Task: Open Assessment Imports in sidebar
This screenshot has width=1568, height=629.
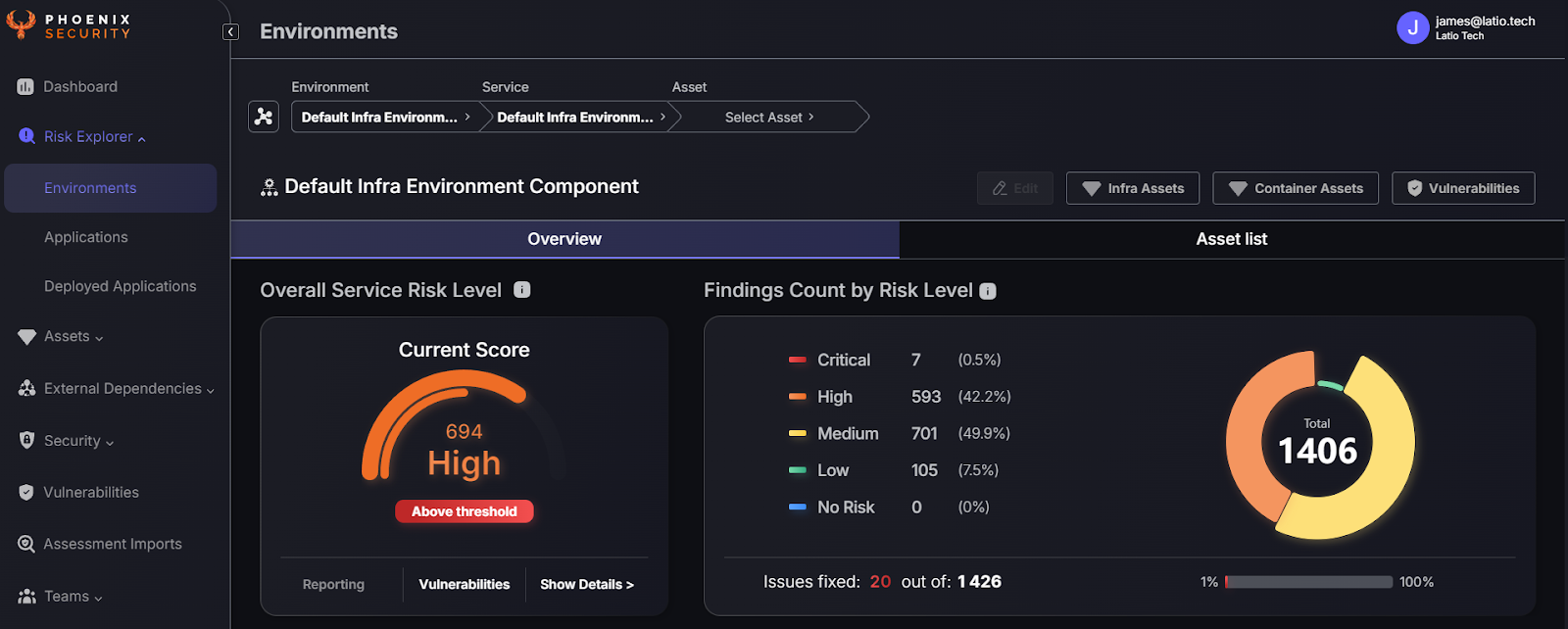Action: 112,544
